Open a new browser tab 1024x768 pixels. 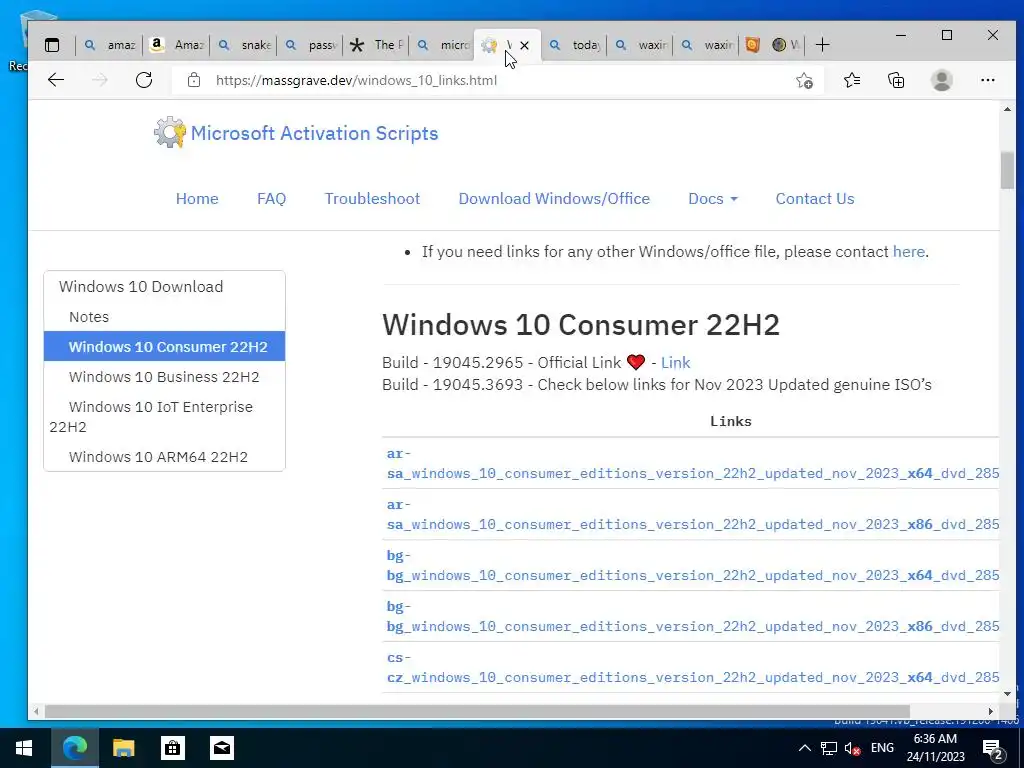click(x=823, y=45)
